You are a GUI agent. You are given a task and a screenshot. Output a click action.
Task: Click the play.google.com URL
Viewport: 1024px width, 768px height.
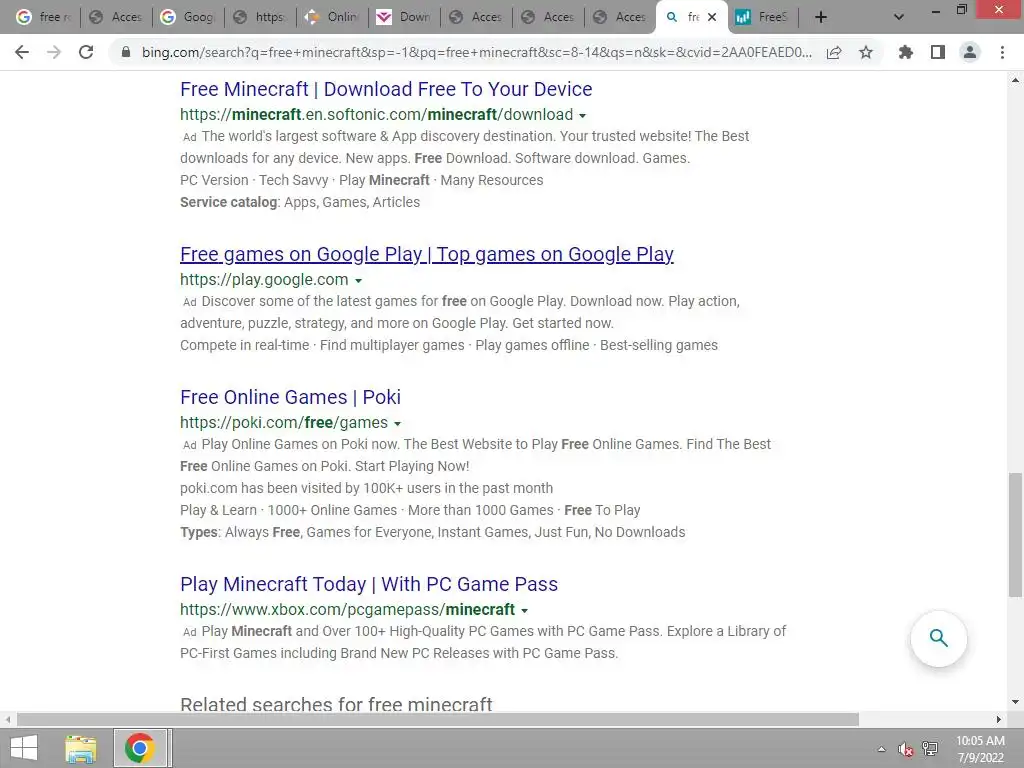click(x=264, y=280)
